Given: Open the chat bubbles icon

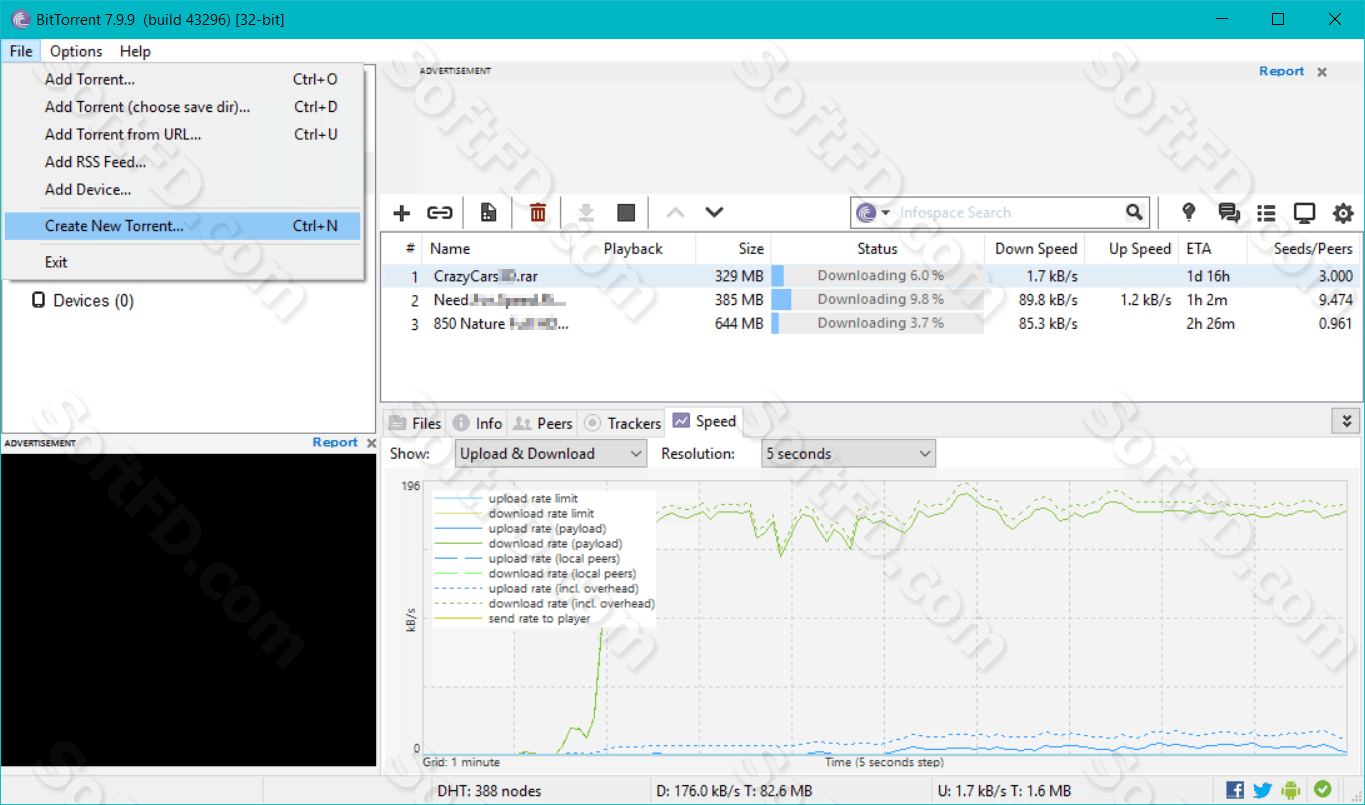Looking at the screenshot, I should (x=1229, y=213).
